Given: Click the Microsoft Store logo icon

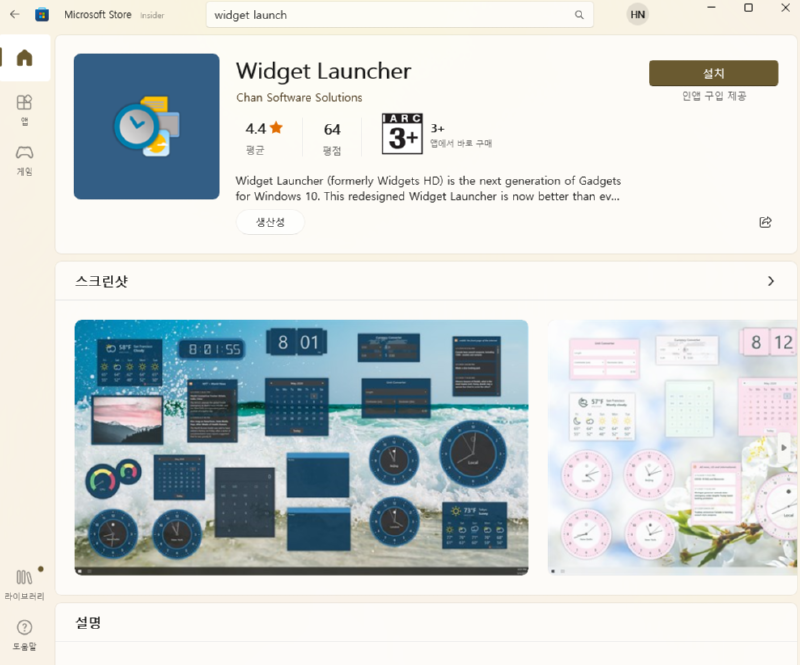Looking at the screenshot, I should (x=42, y=14).
